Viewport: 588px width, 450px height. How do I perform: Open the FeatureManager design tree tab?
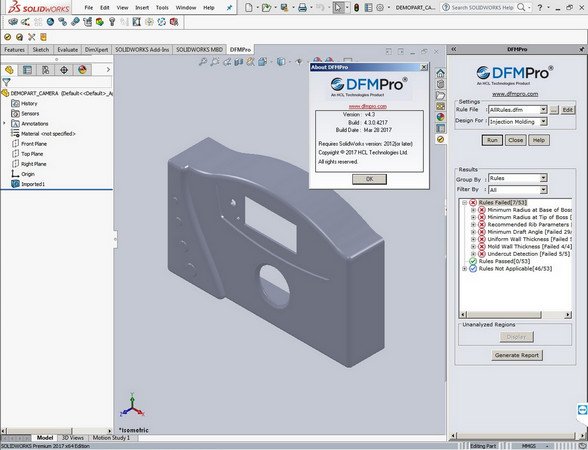tap(9, 70)
